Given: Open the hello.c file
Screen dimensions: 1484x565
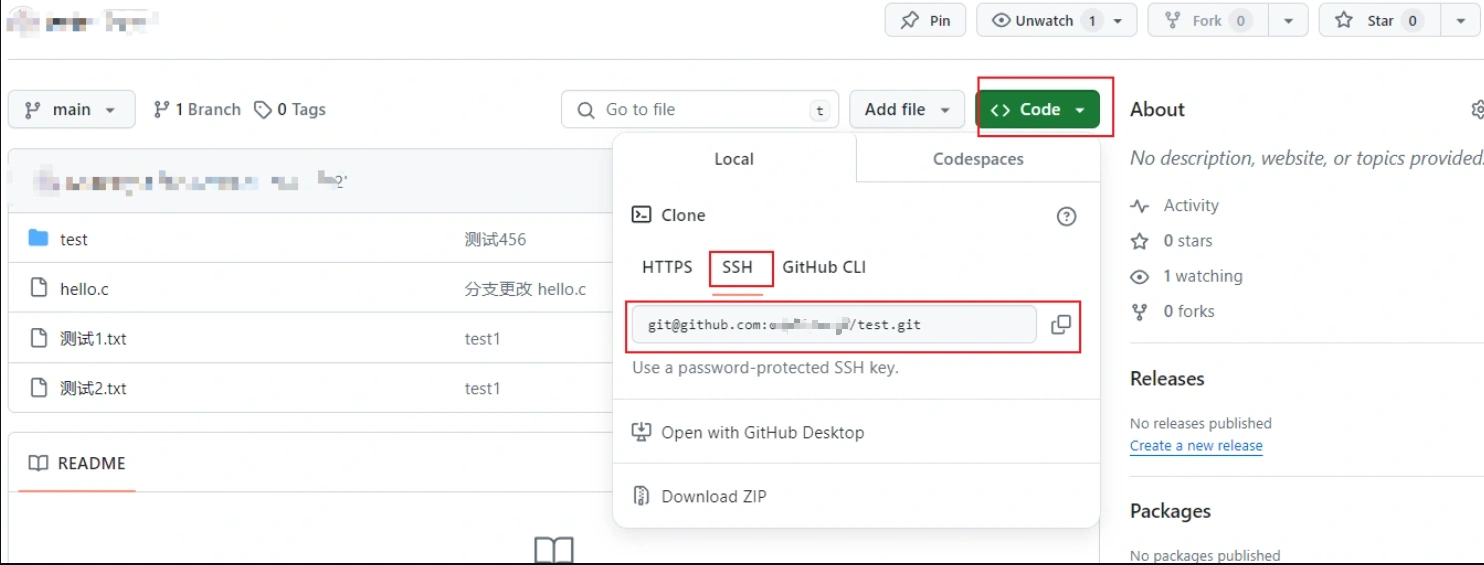Looking at the screenshot, I should [x=84, y=289].
